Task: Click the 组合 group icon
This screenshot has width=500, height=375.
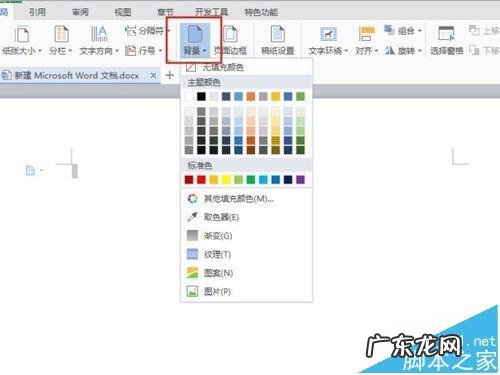Action: (x=389, y=30)
